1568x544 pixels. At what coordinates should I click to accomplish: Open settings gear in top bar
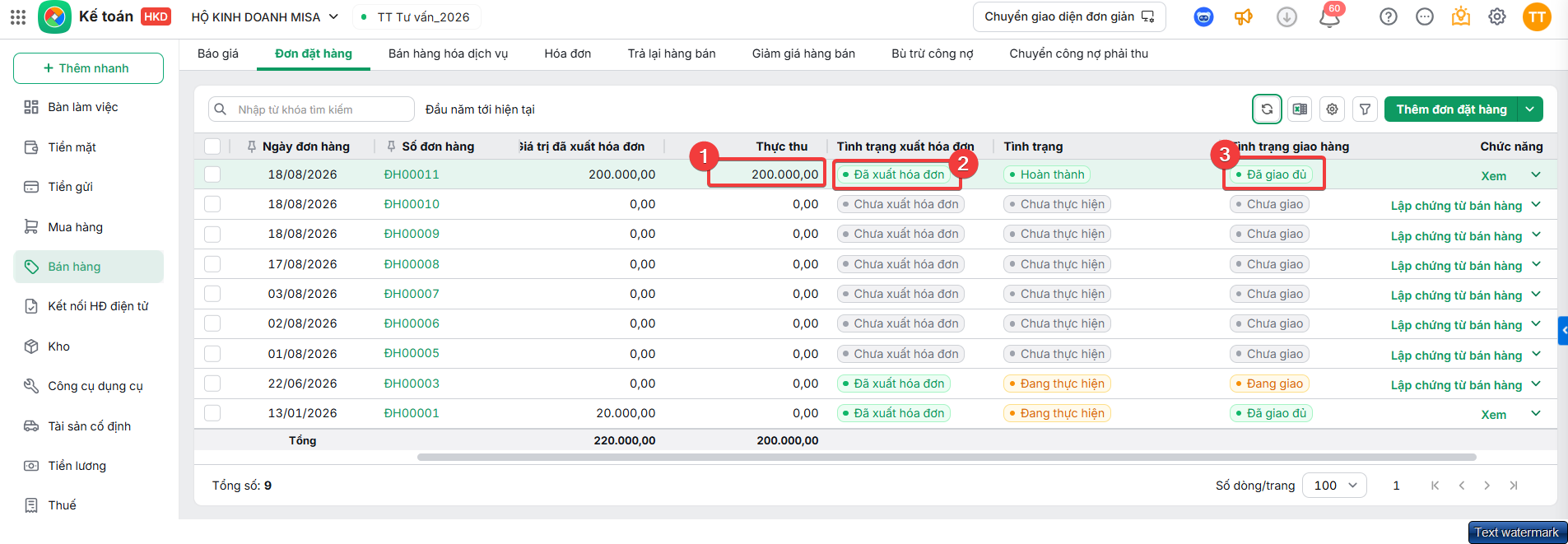click(1497, 16)
